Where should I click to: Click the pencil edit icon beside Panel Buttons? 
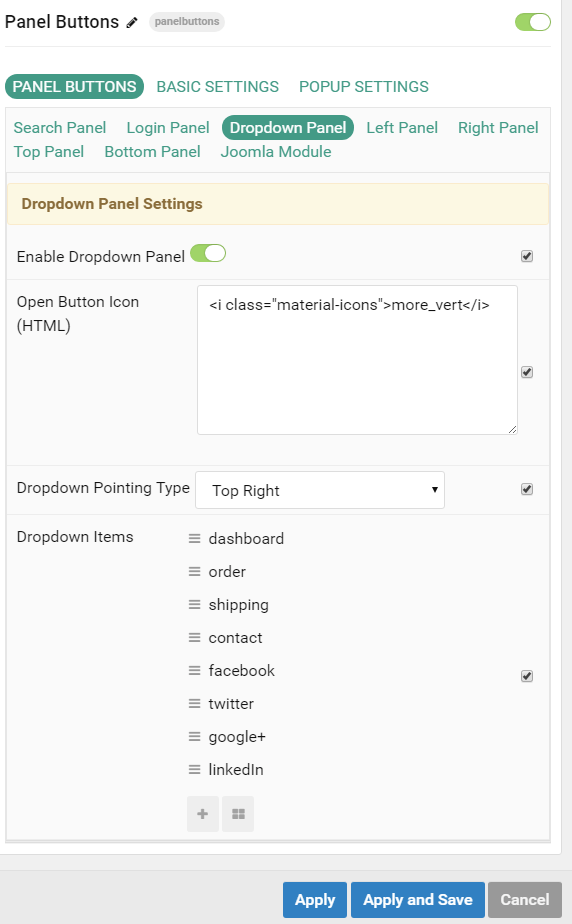[132, 22]
